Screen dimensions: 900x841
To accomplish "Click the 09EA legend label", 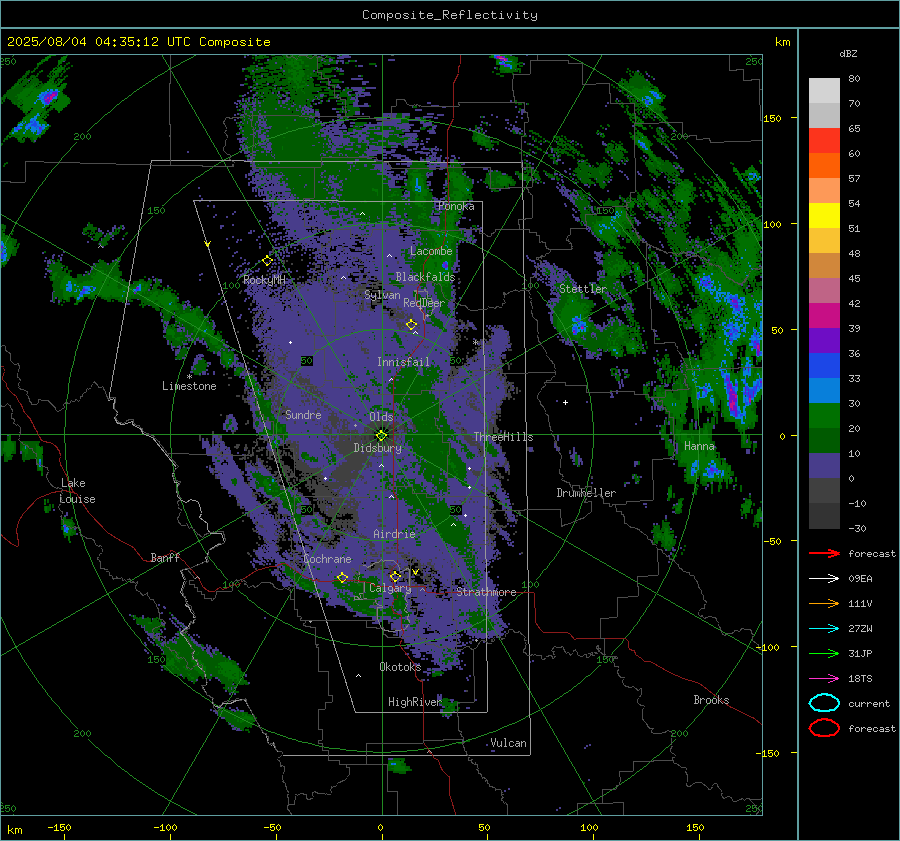I will tap(860, 579).
